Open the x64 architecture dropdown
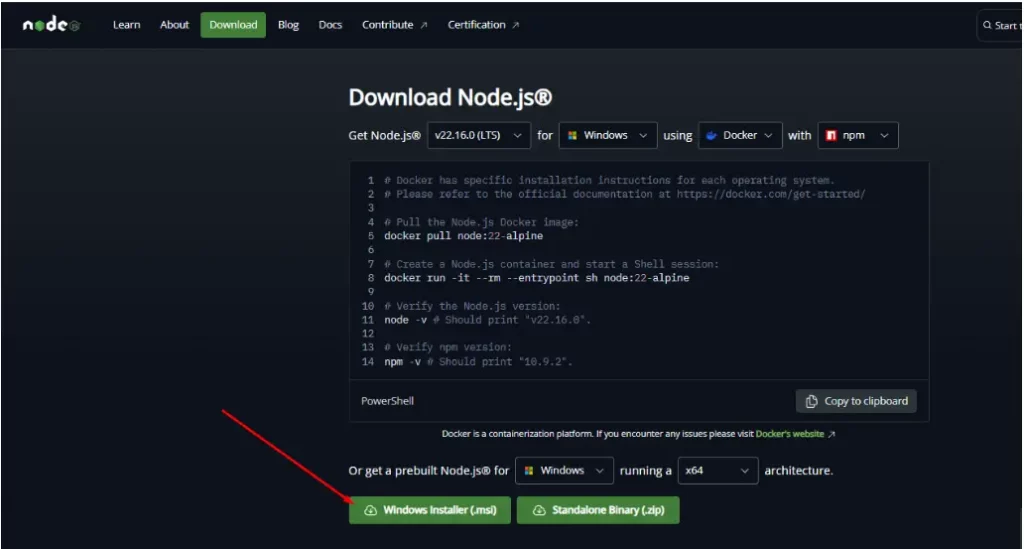 pyautogui.click(x=718, y=471)
